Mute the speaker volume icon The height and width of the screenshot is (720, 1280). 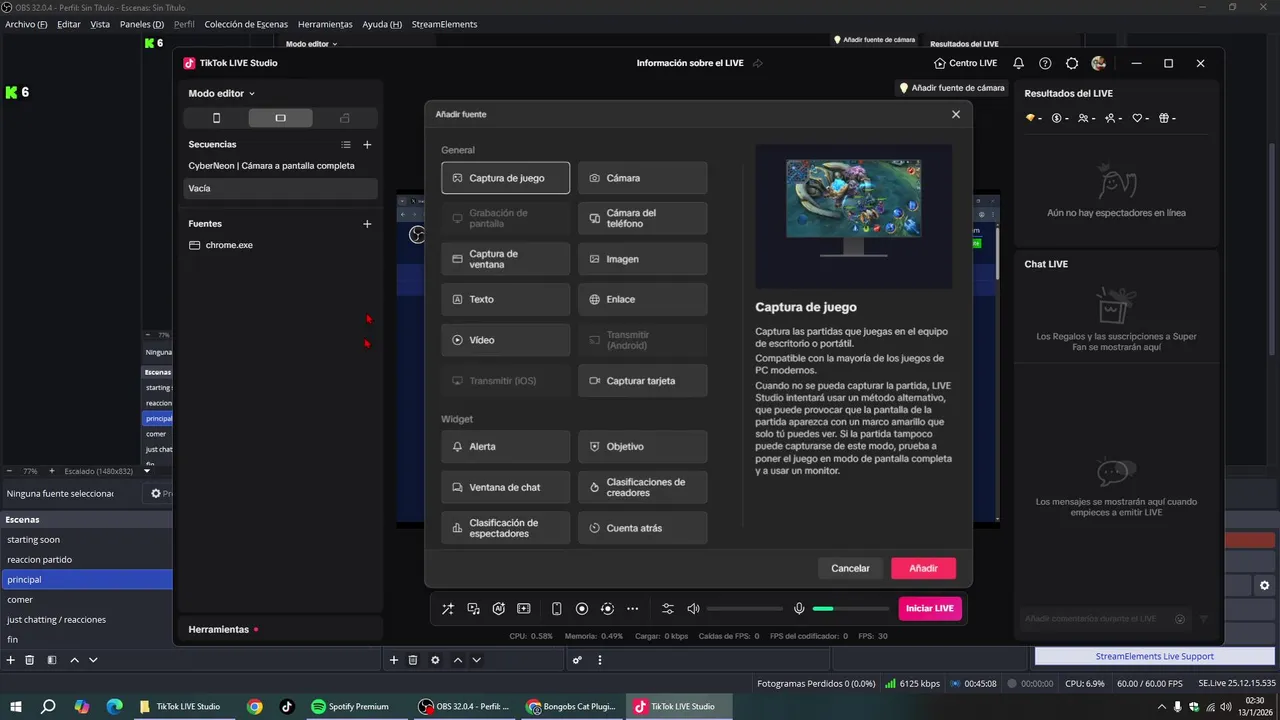pos(693,608)
